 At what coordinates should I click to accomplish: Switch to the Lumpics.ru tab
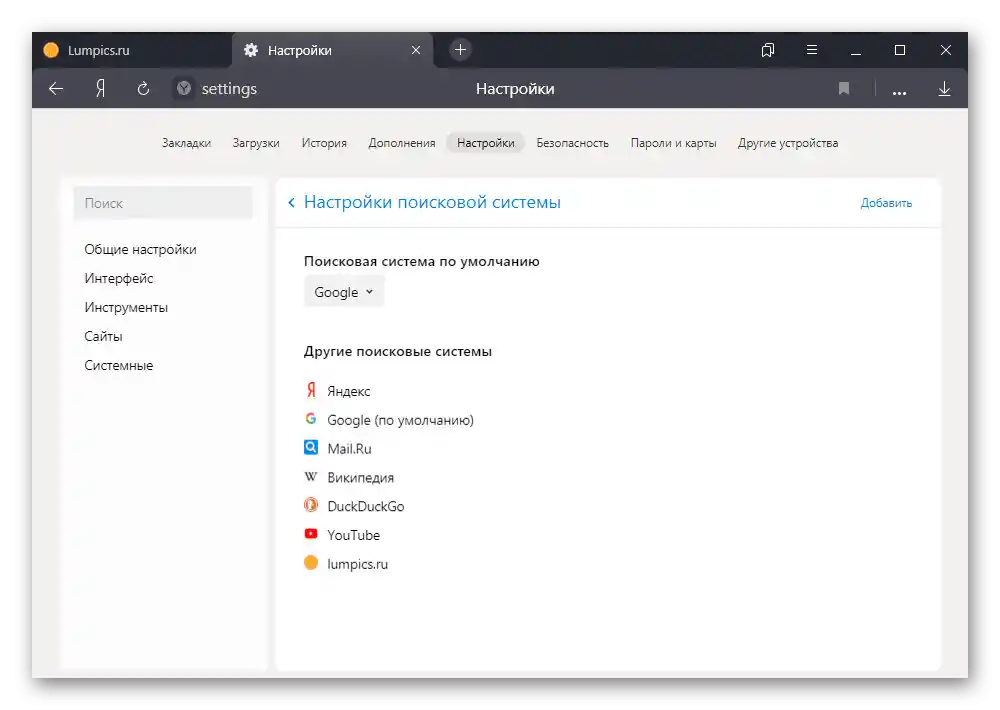coord(99,50)
